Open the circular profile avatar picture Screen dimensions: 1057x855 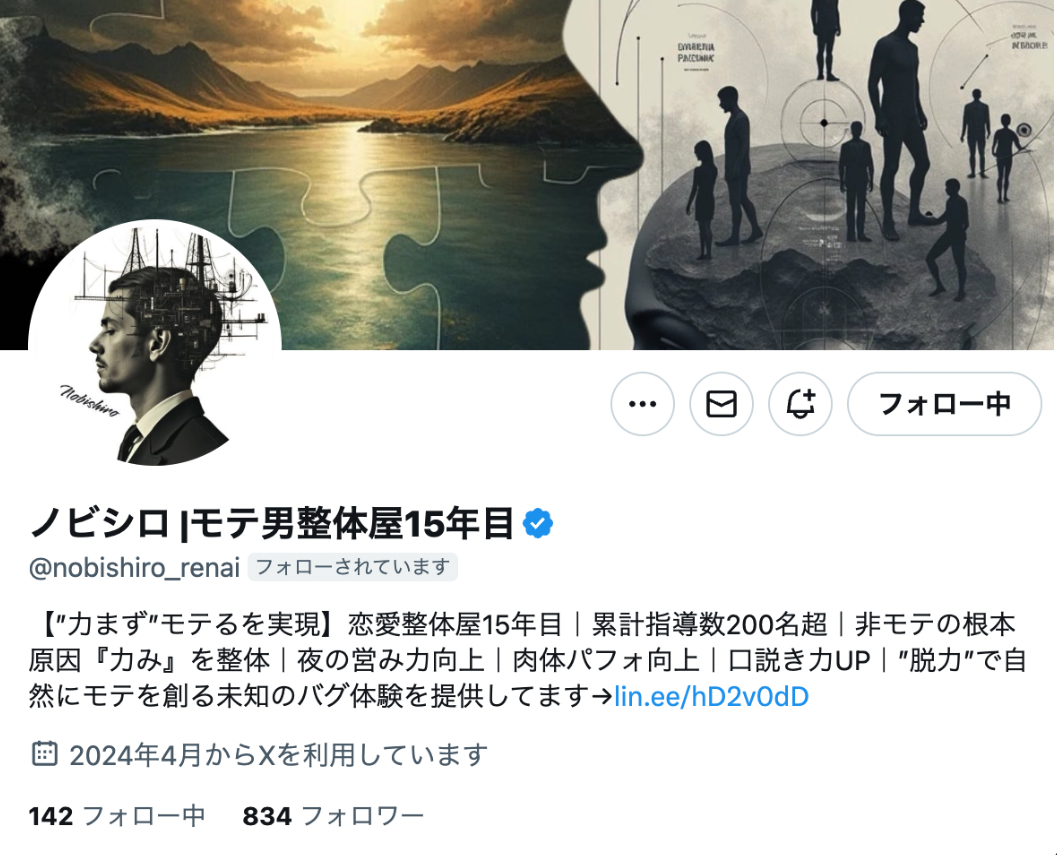coord(154,345)
